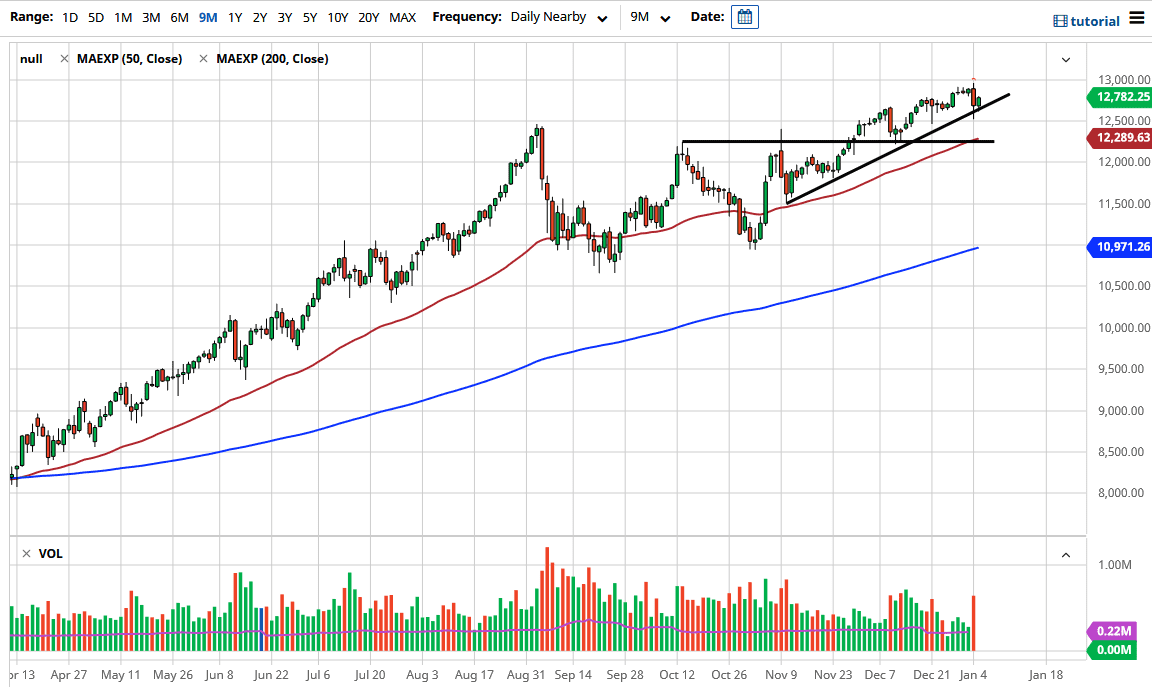The height and width of the screenshot is (694, 1152).
Task: Click the green 12,782.25 price flag
Action: (x=1120, y=97)
